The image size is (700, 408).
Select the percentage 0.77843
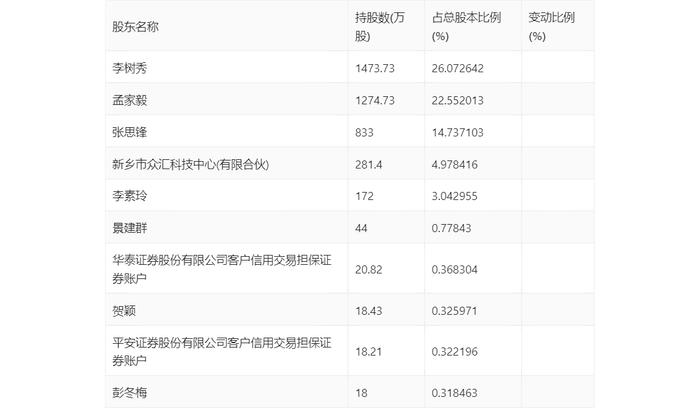point(451,228)
